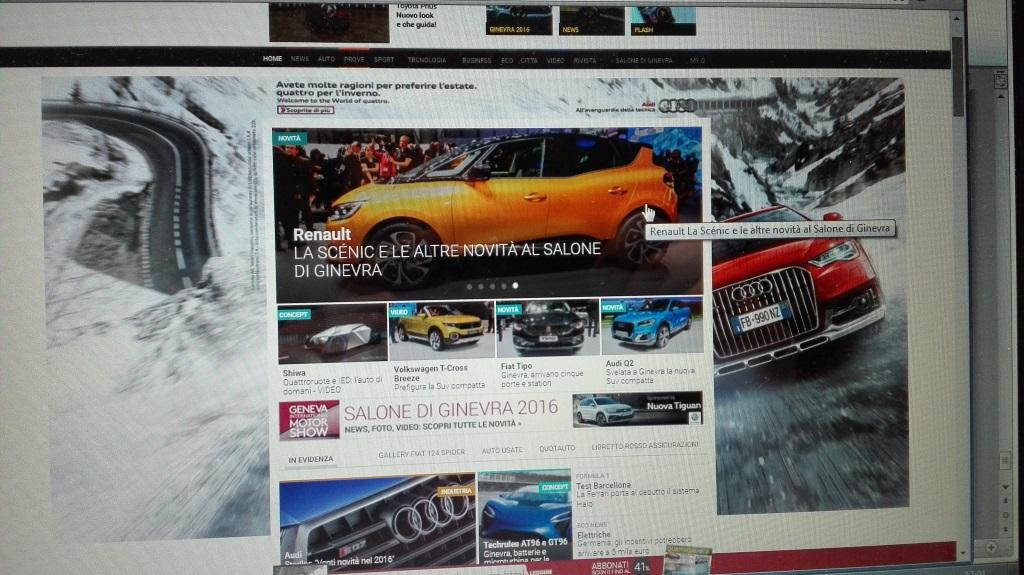Image resolution: width=1024 pixels, height=575 pixels.
Task: Click the vertical scrollbar thumb
Action: [x=958, y=75]
